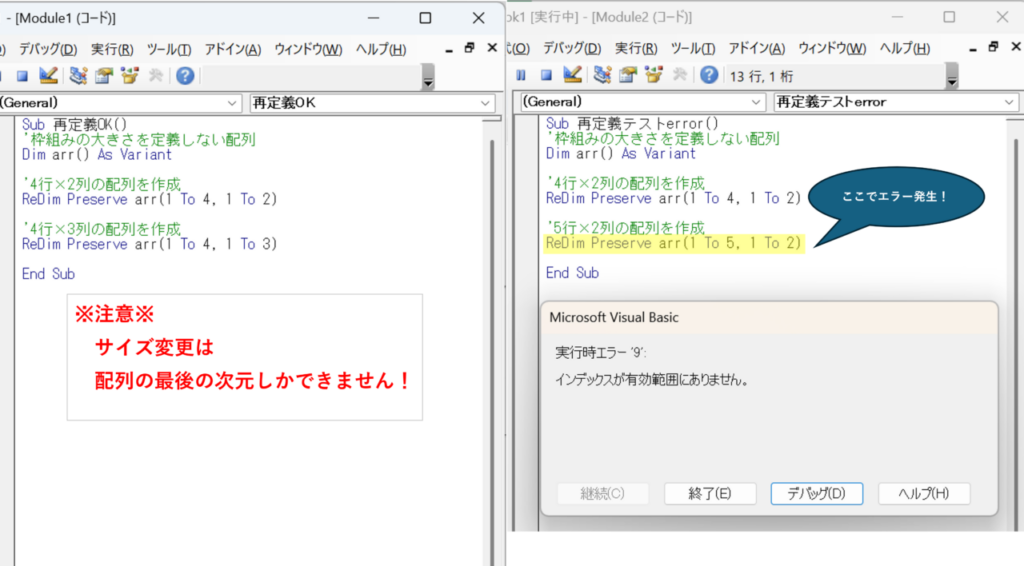1024x566 pixels.
Task: Click ヘルプ(H) button in error dialog
Action: tap(923, 494)
